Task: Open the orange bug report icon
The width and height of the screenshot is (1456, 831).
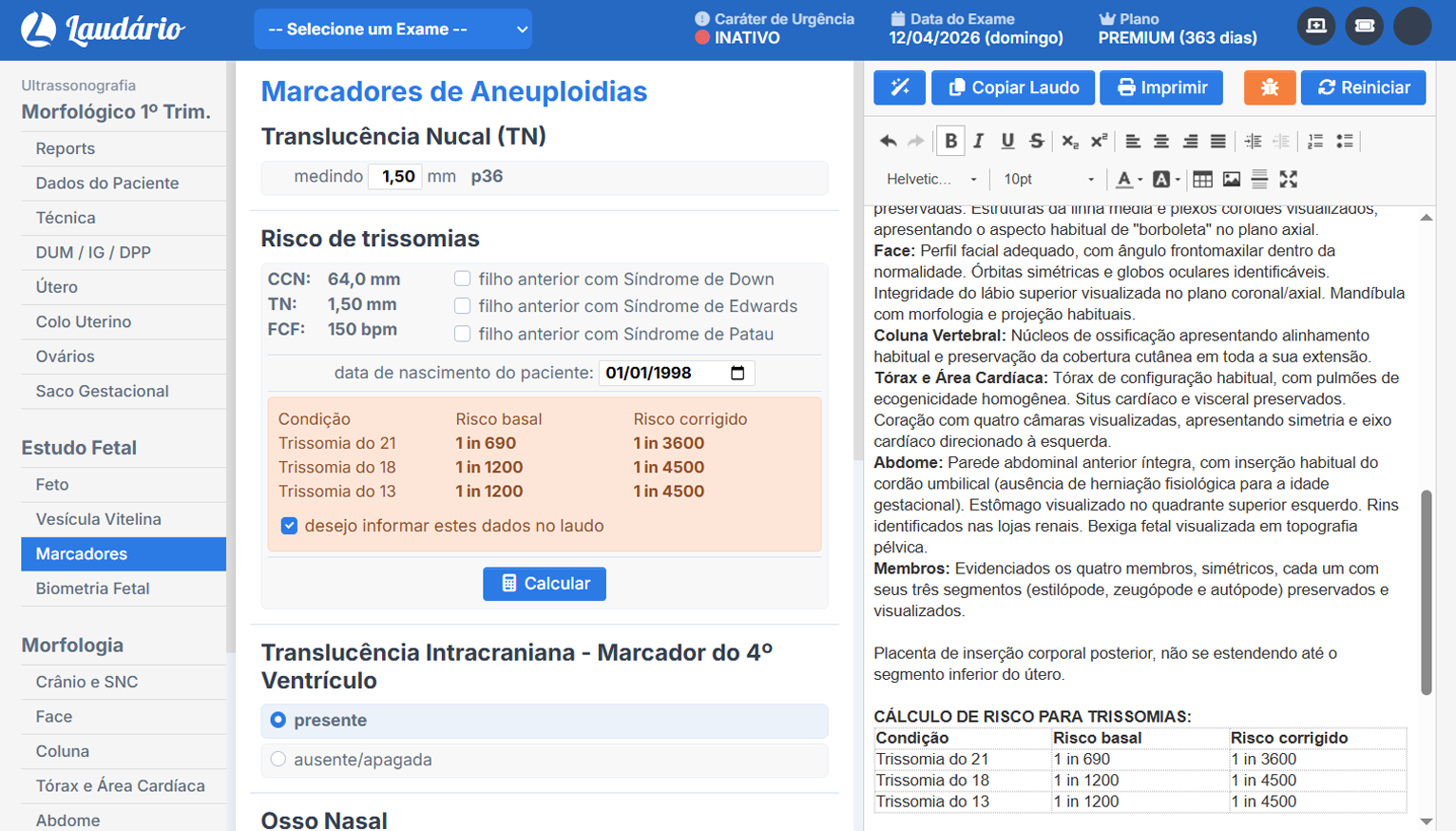Action: click(x=1270, y=87)
